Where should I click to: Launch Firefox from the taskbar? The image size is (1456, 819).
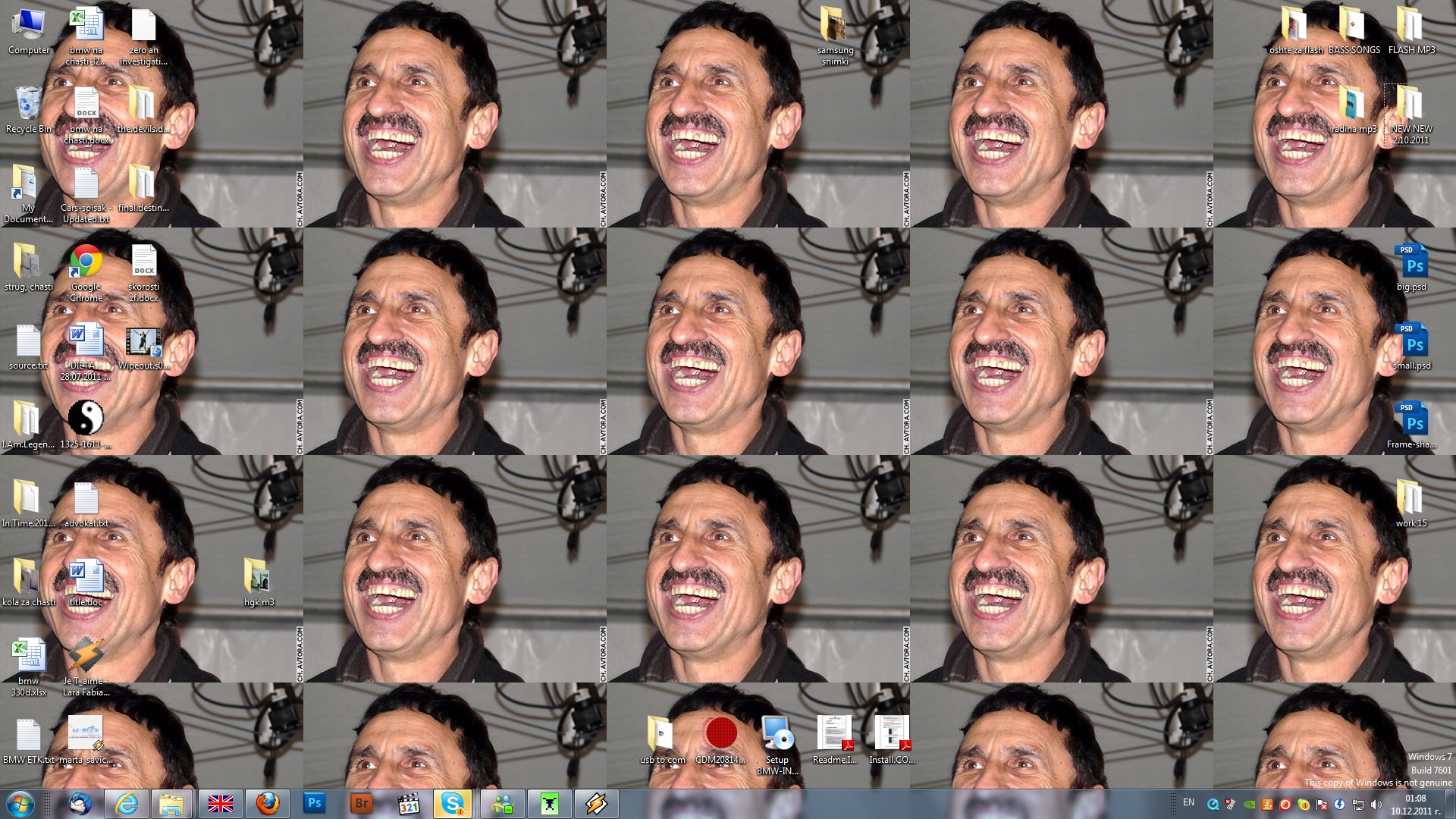268,804
